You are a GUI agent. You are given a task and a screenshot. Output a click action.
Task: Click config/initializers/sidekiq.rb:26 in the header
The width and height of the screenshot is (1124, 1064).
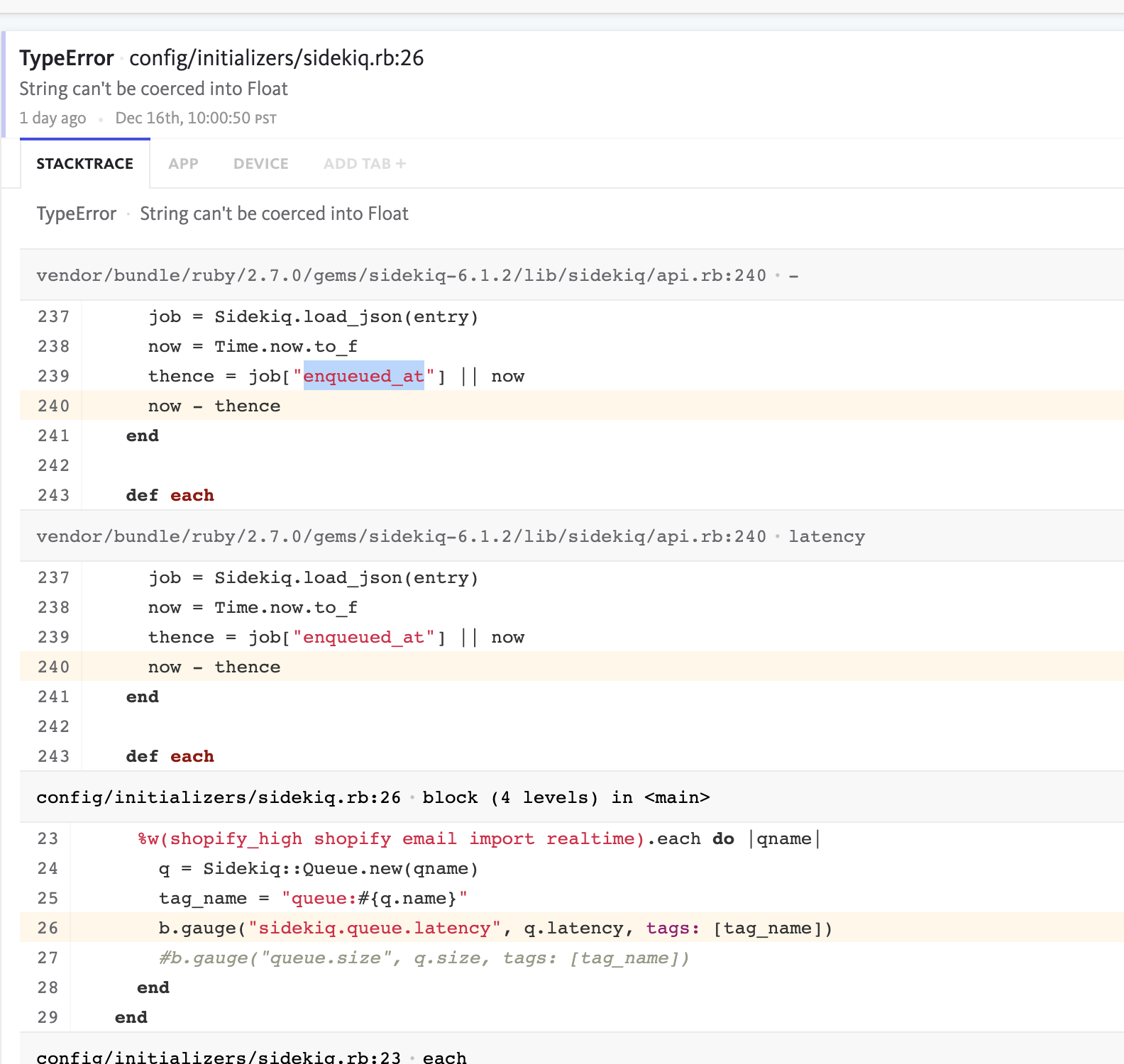coord(277,58)
